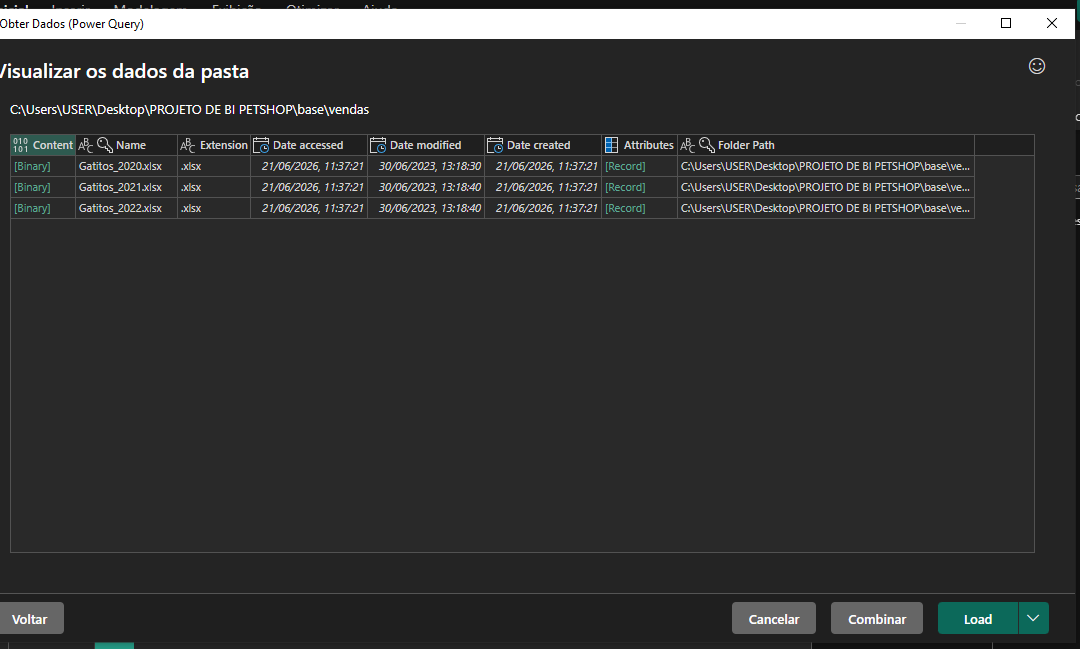Select the Attributes column header label
Screen dimensions: 1080x649
click(x=649, y=145)
